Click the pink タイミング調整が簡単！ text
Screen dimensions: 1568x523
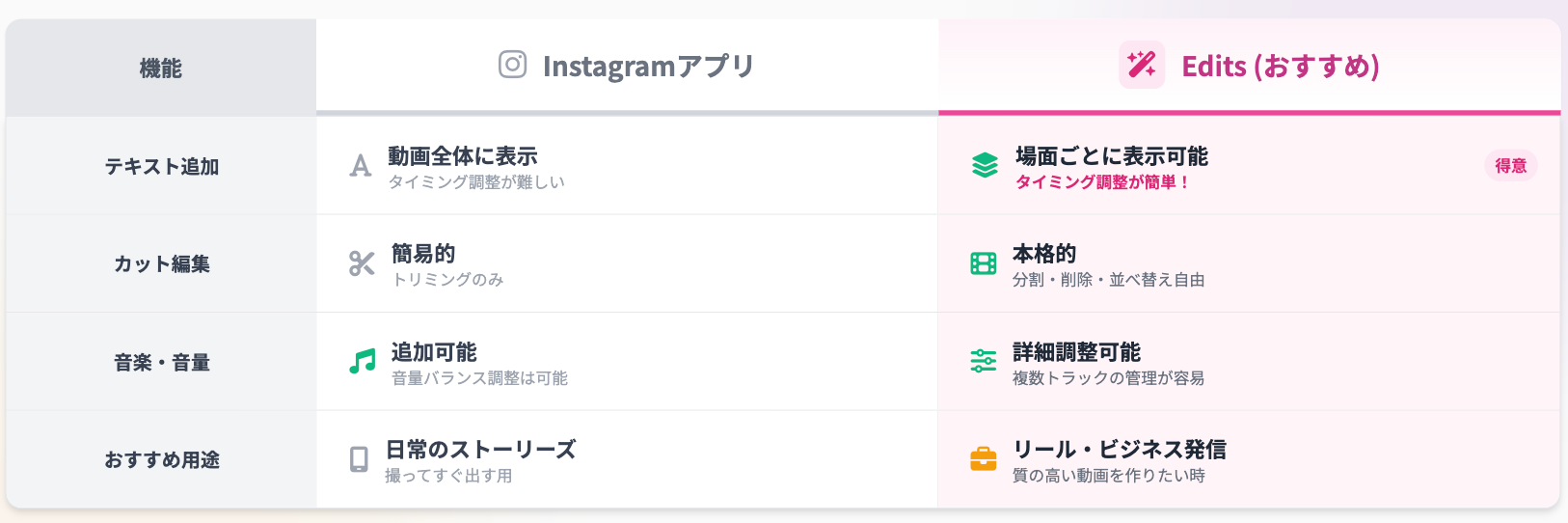(x=1101, y=182)
